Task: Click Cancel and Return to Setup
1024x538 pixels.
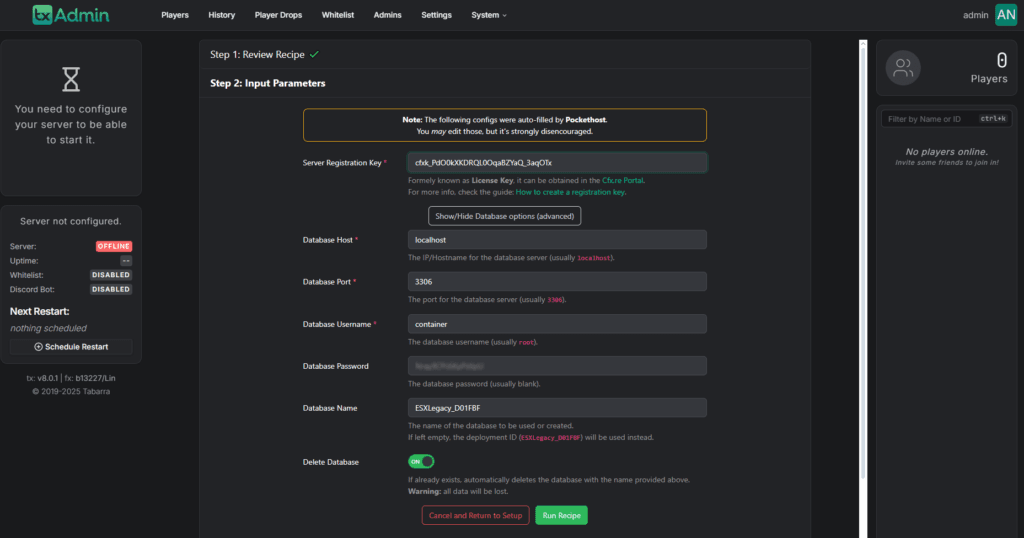Action: (x=475, y=515)
